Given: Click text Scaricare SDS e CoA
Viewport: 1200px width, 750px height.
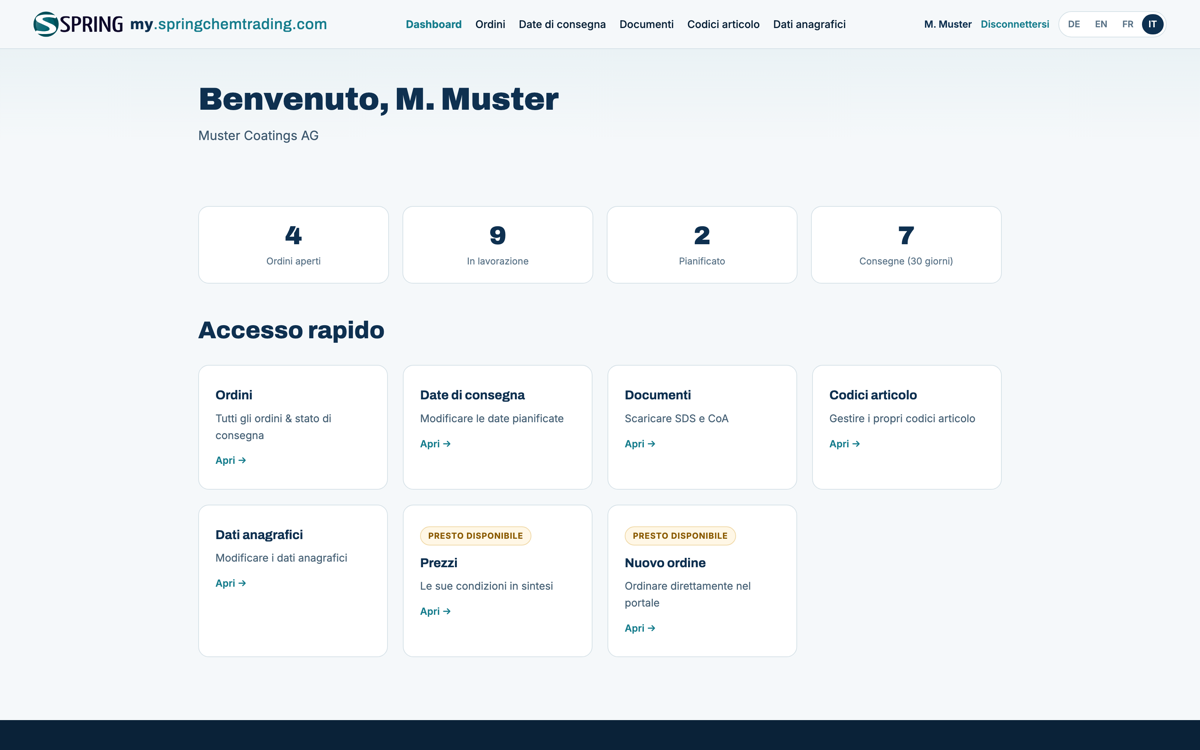Looking at the screenshot, I should click(x=677, y=418).
